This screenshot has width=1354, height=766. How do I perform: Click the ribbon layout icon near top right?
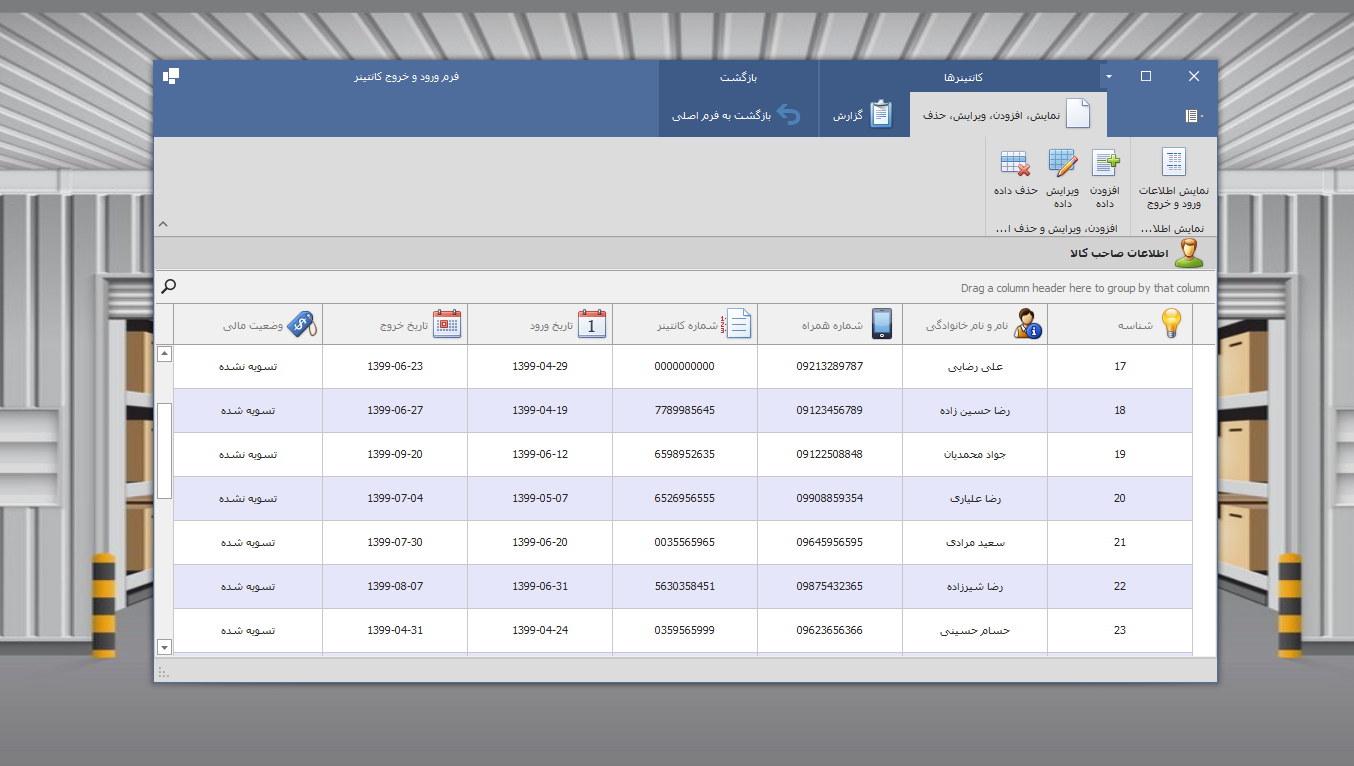point(1192,116)
